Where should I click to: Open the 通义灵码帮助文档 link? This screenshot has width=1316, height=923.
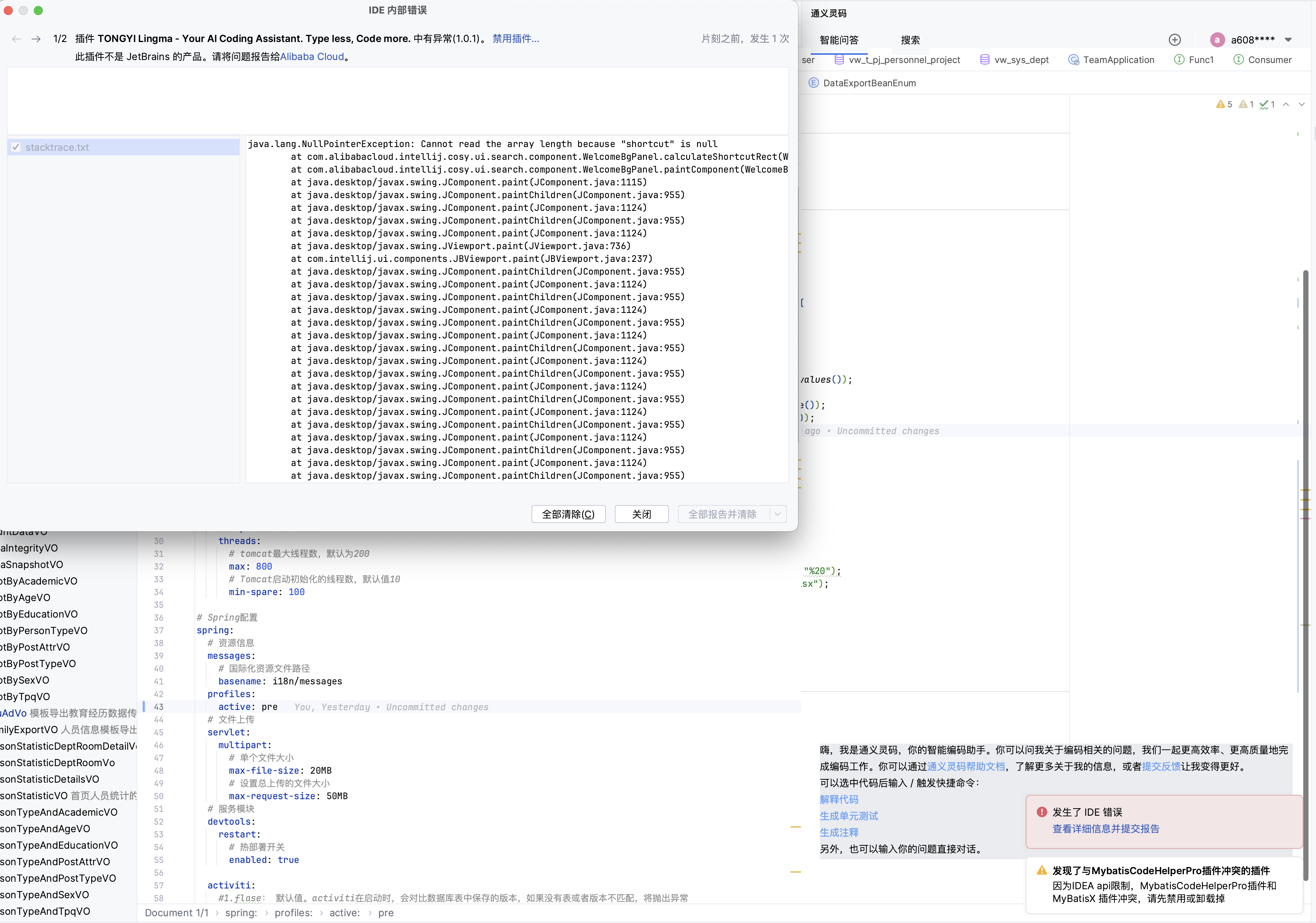[966, 766]
